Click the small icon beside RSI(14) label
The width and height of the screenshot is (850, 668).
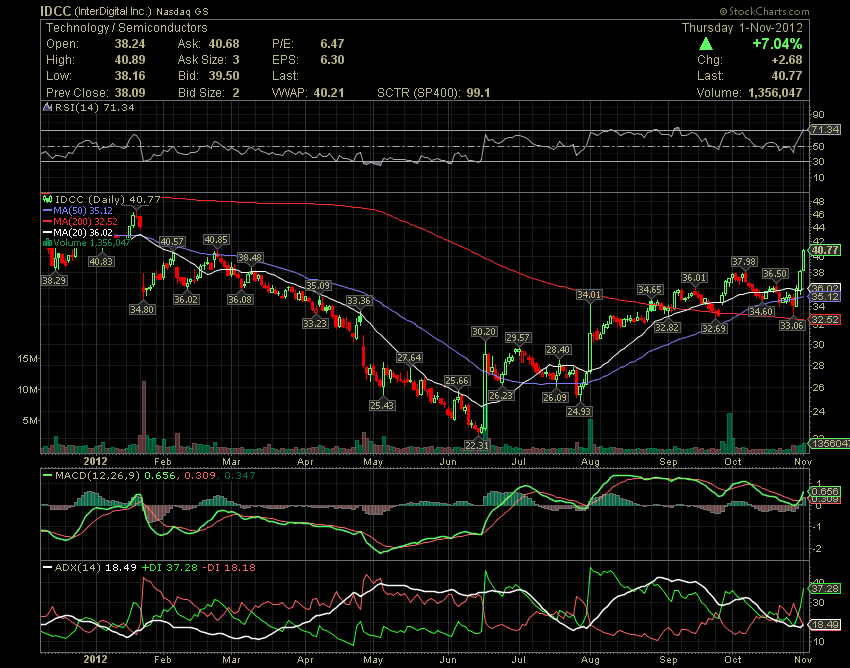46,107
